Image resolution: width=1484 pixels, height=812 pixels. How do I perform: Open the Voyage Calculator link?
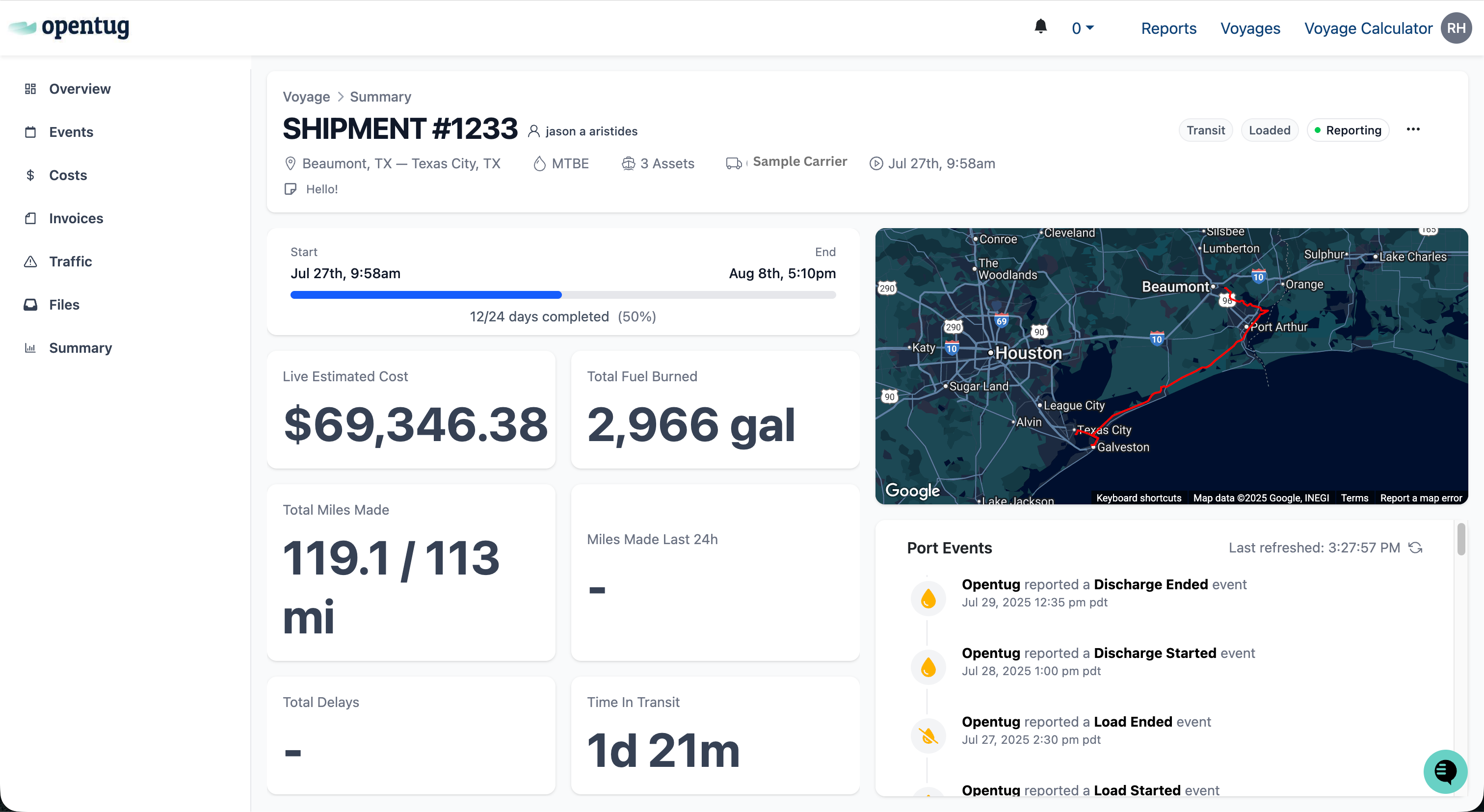1368,28
